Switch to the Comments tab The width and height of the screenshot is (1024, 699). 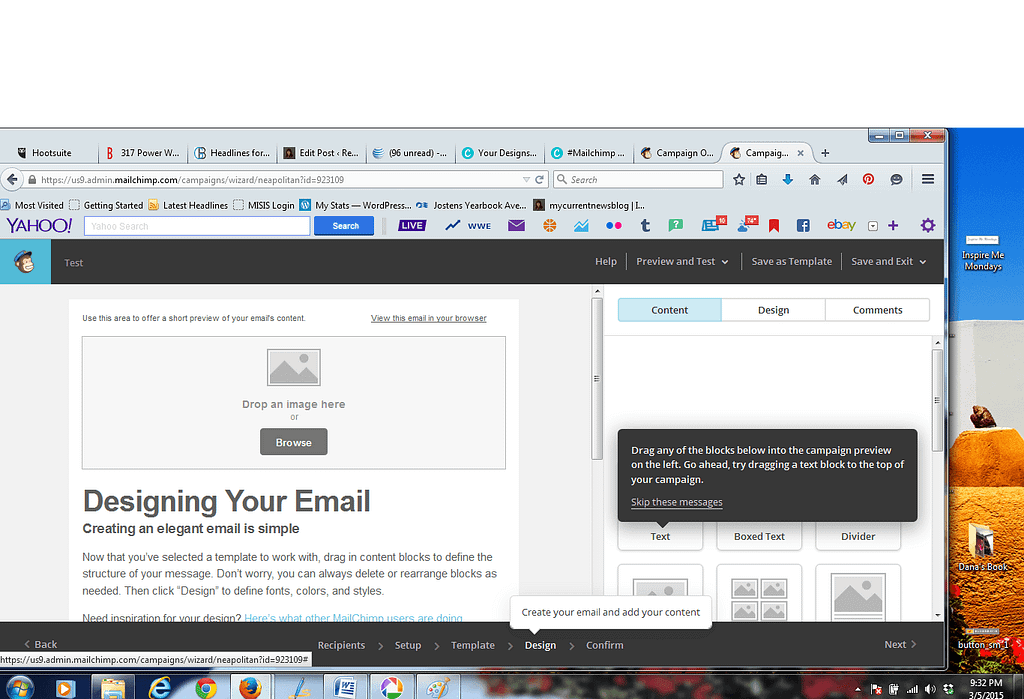pyautogui.click(x=877, y=310)
